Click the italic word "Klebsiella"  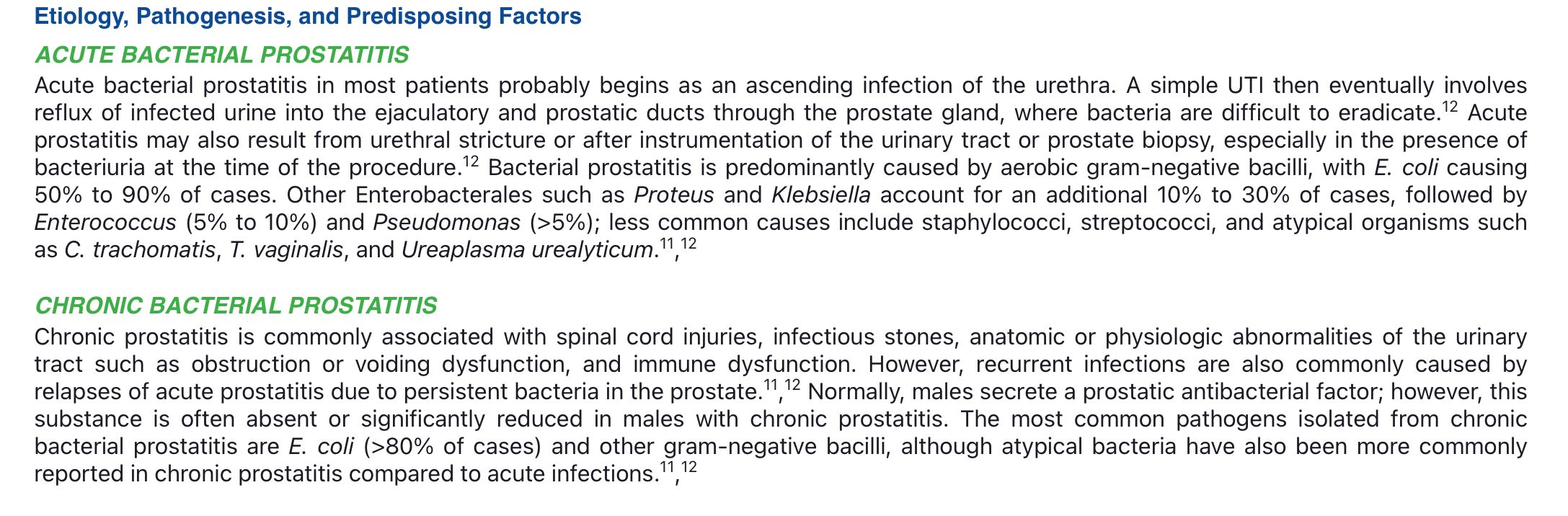pyautogui.click(x=820, y=195)
